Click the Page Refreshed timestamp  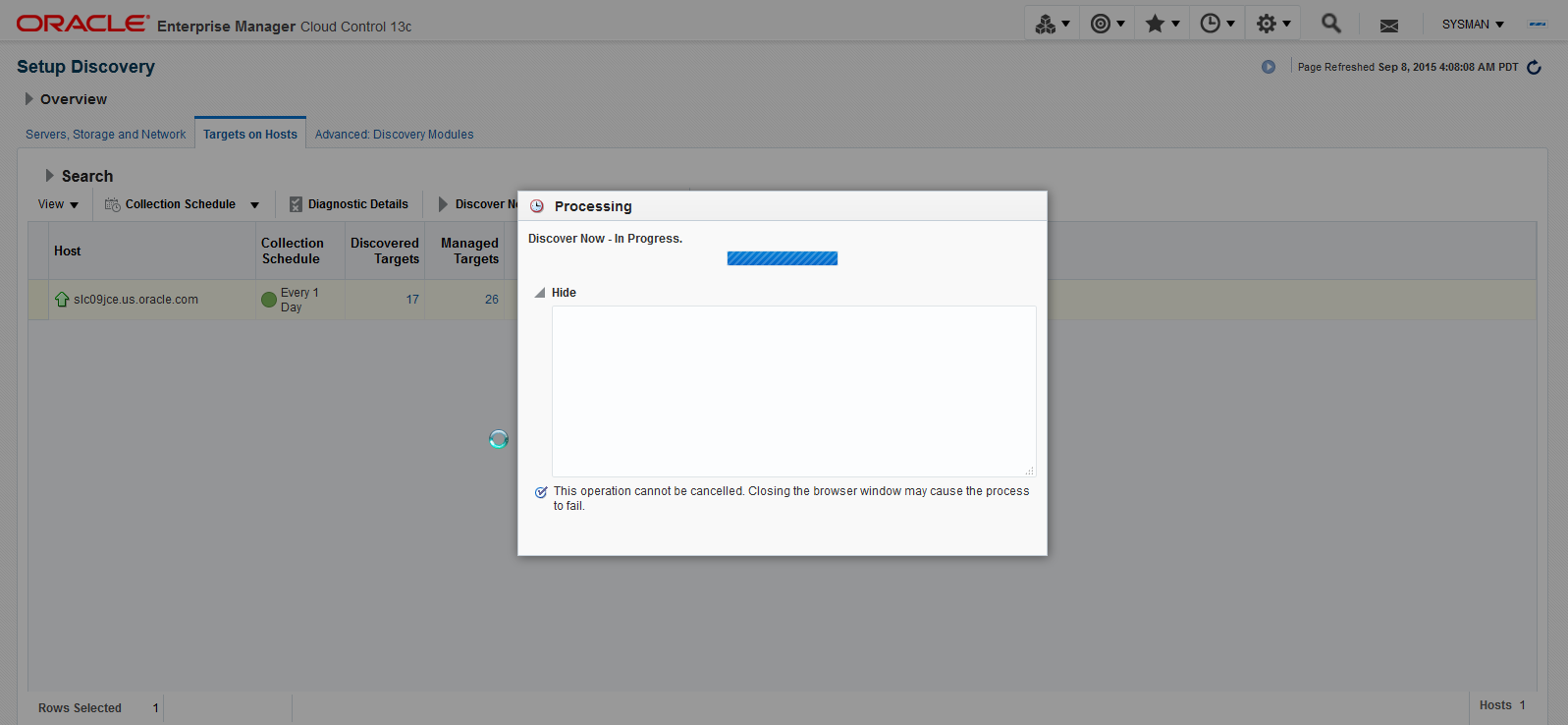(1408, 67)
